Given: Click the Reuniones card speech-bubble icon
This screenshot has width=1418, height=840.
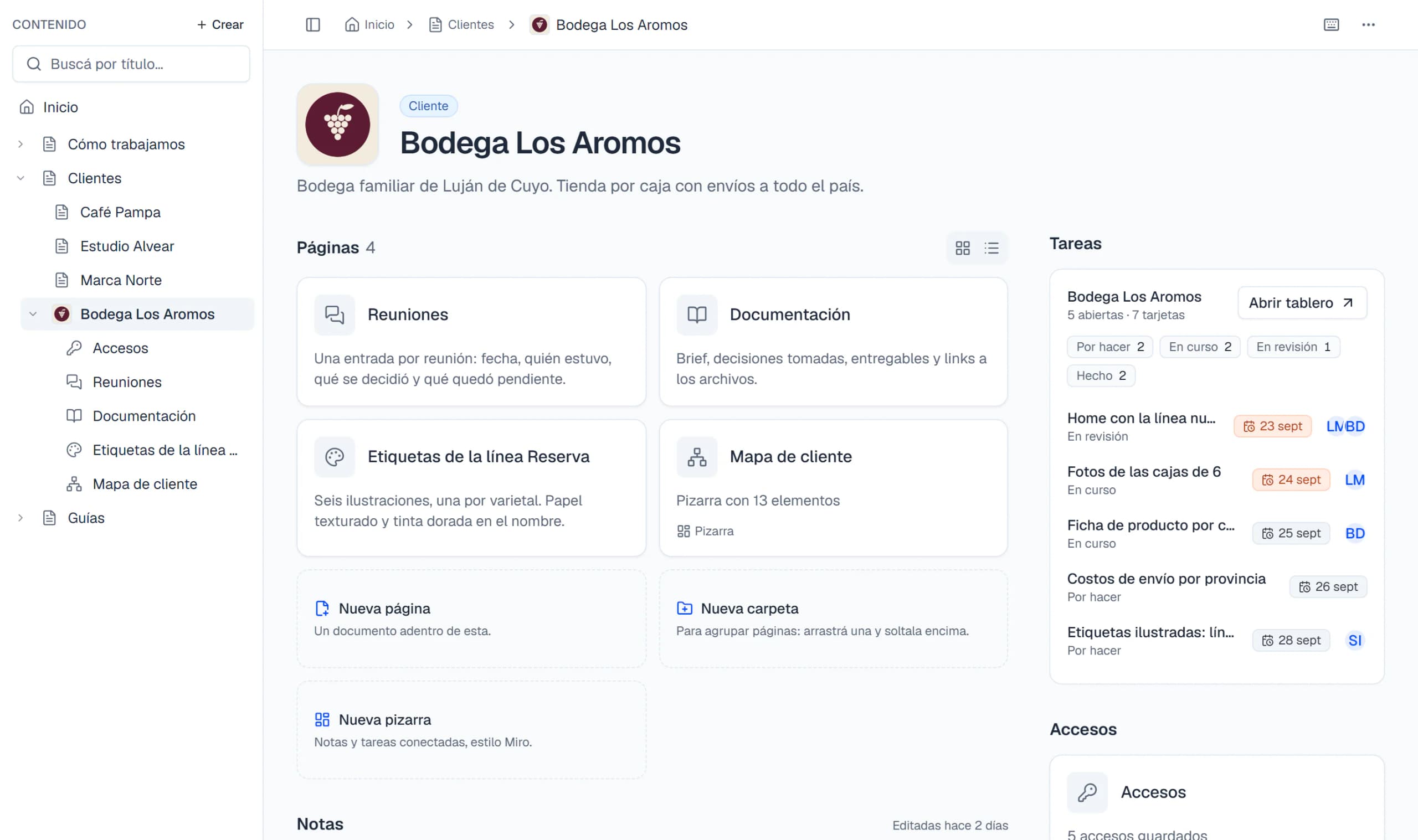Looking at the screenshot, I should point(335,315).
